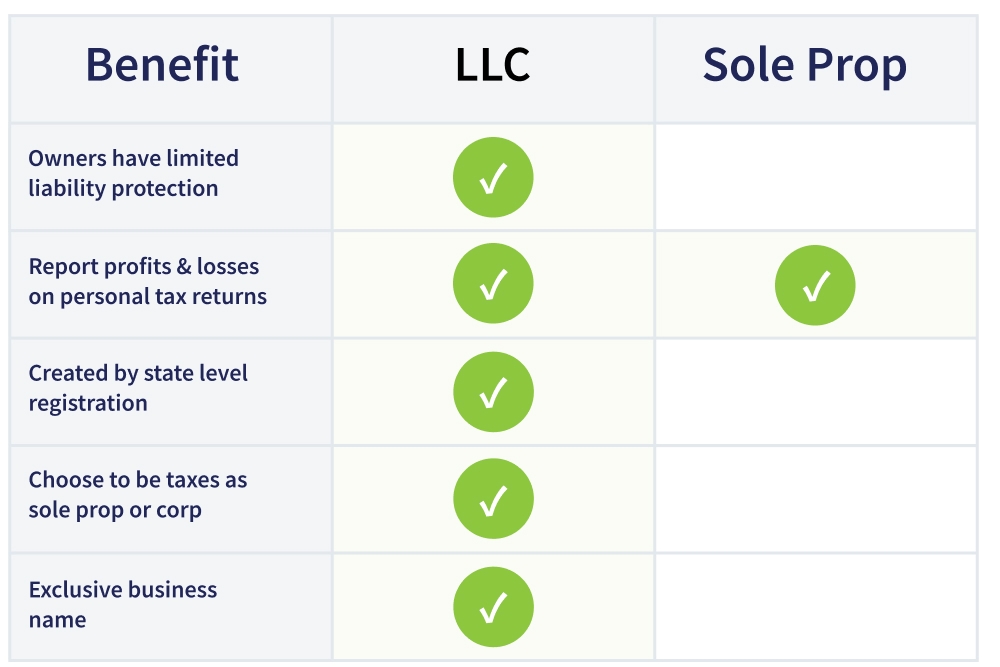Click the LLC checkmark for reporting profits & losses
This screenshot has height=667, width=1000.
493,285
